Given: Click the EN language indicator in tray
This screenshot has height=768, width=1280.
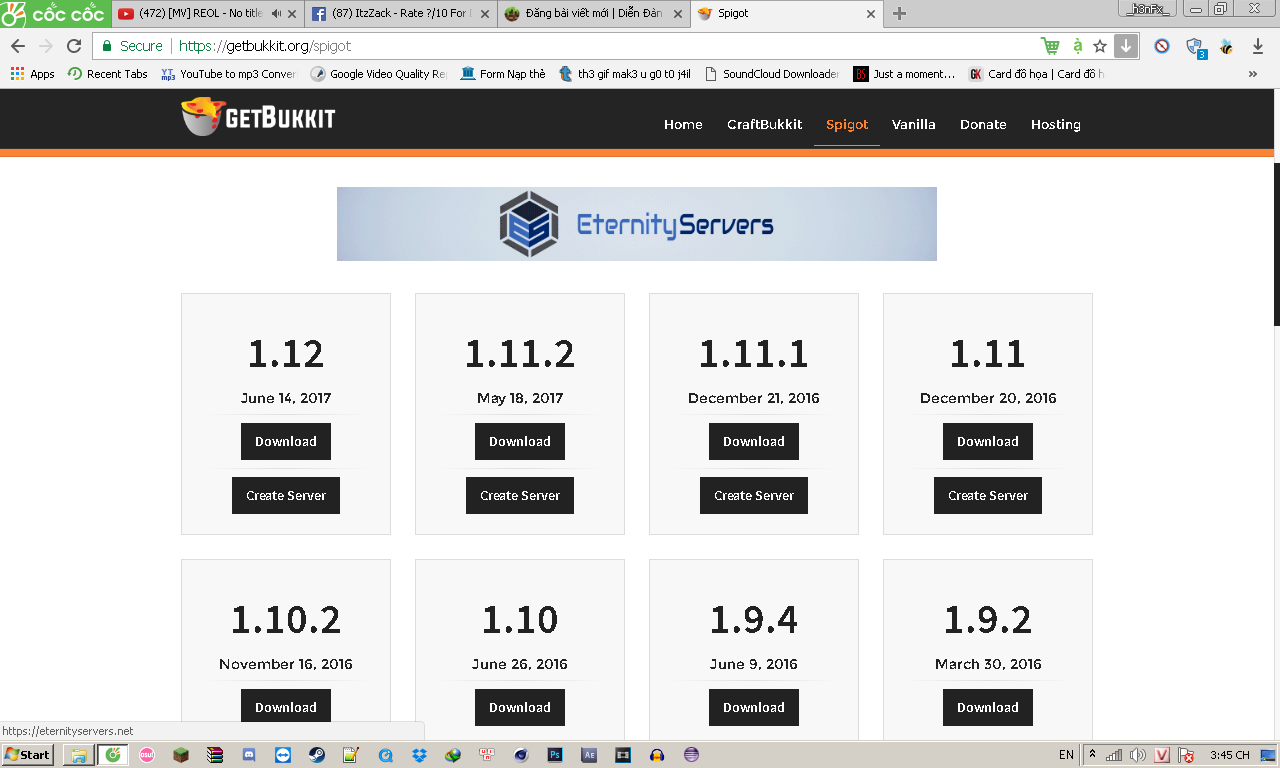Looking at the screenshot, I should 1066,755.
